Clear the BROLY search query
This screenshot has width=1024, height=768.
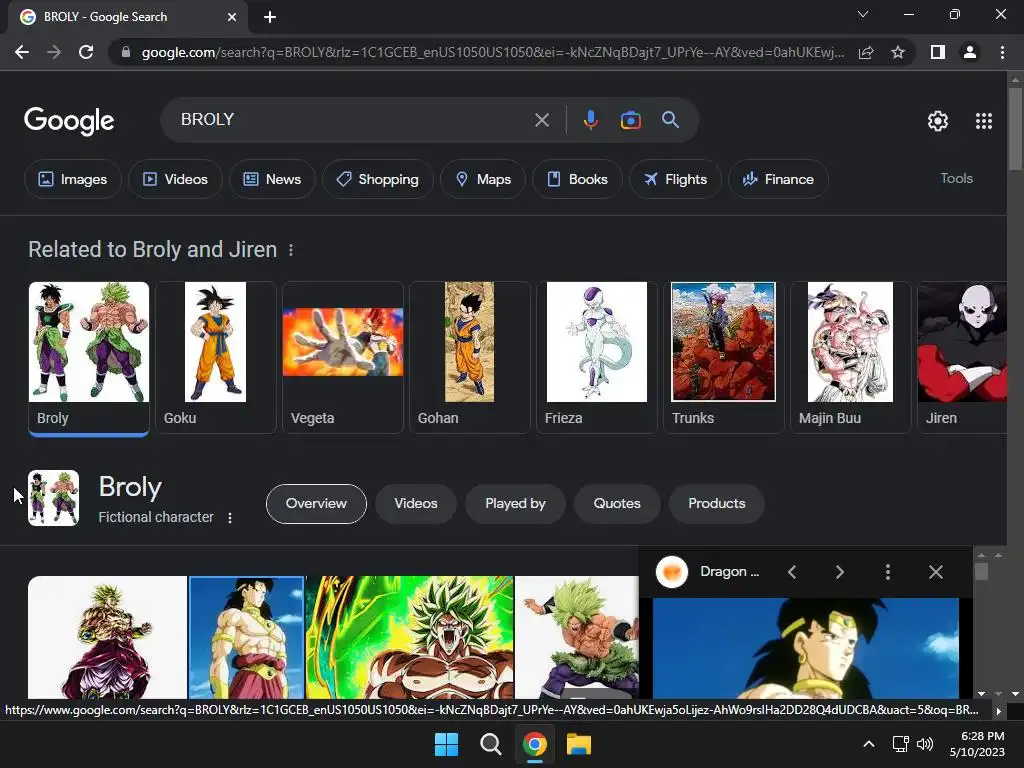point(542,120)
